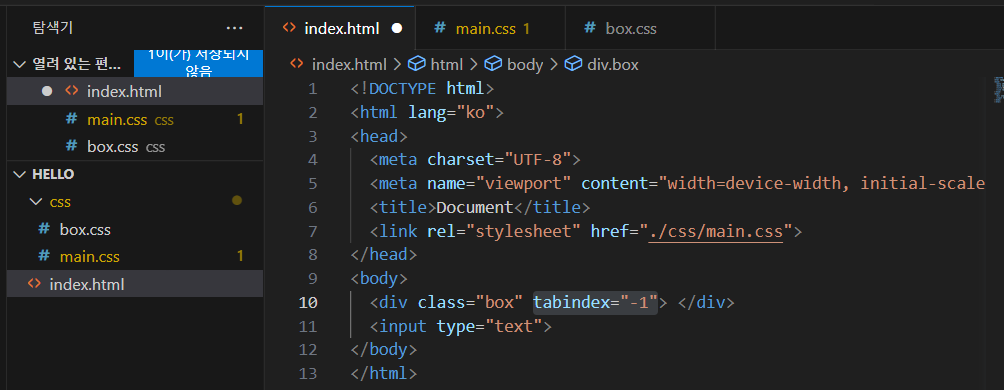Click the closing </html> tag on line 13
Viewport: 1004px width, 390px height.
(384, 374)
